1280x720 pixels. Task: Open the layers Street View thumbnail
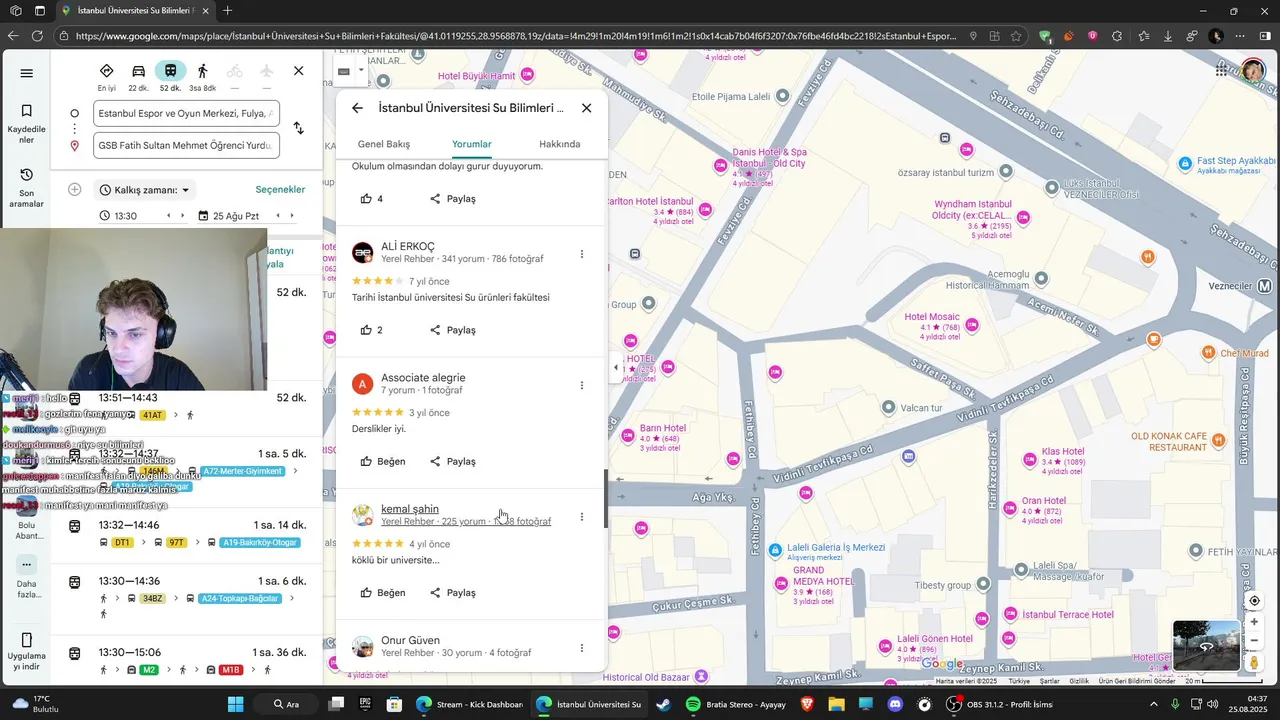pyautogui.click(x=1206, y=646)
